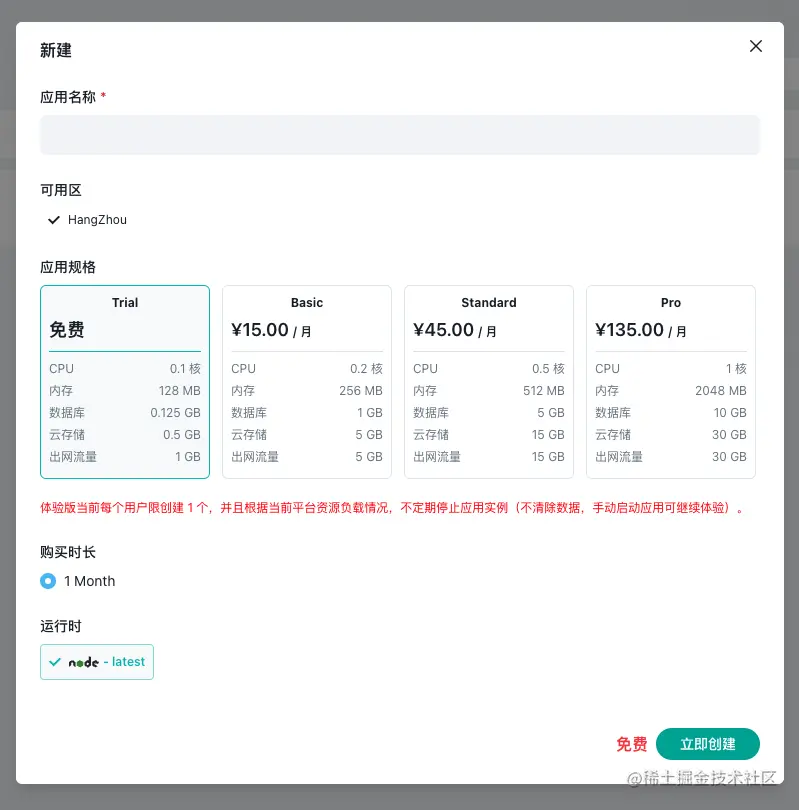Choose the Pro ¥135.00 plan card
Screen dimensions: 799x810
click(x=671, y=382)
